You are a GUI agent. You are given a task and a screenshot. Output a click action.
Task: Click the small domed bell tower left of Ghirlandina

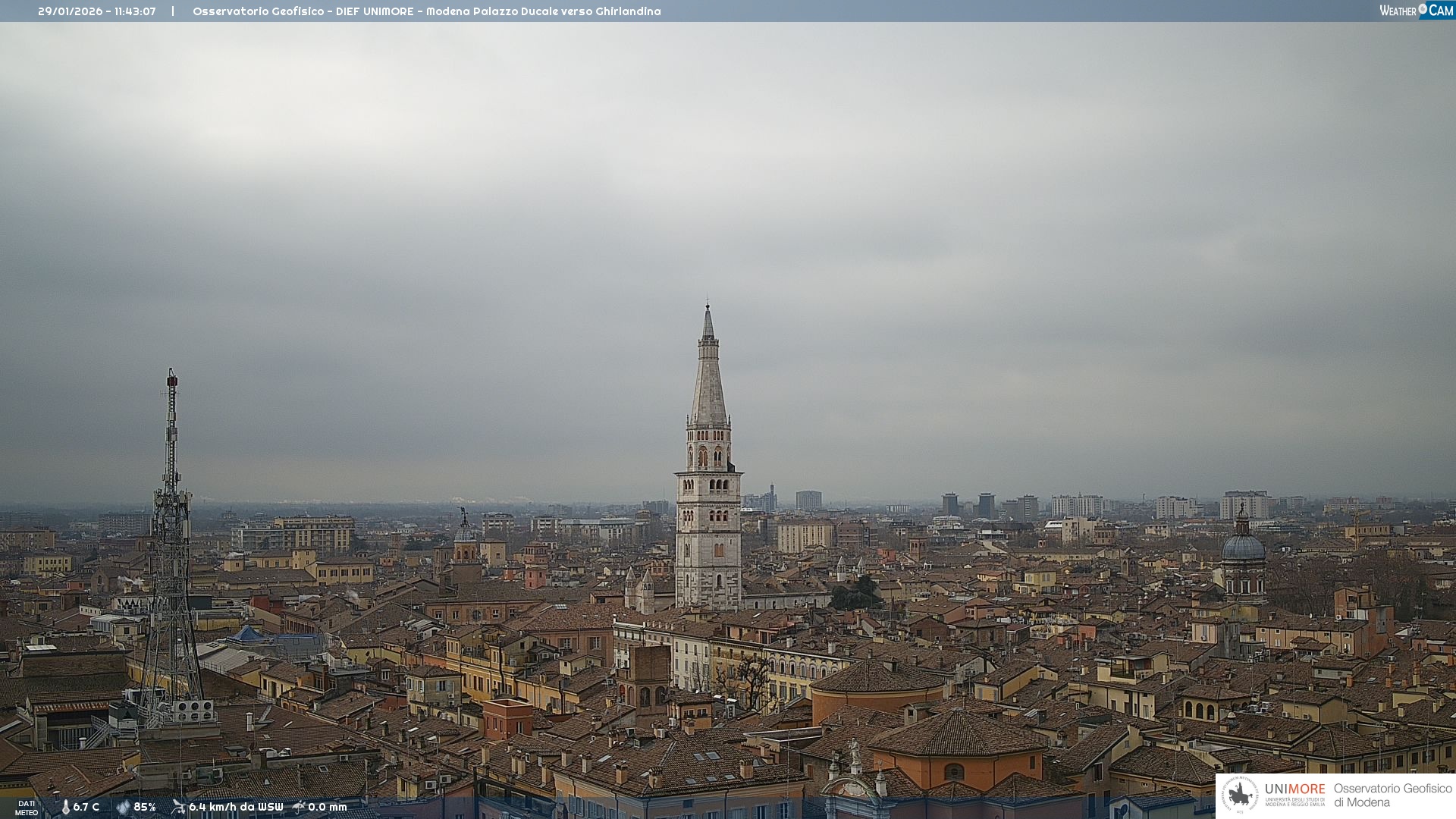(x=465, y=540)
